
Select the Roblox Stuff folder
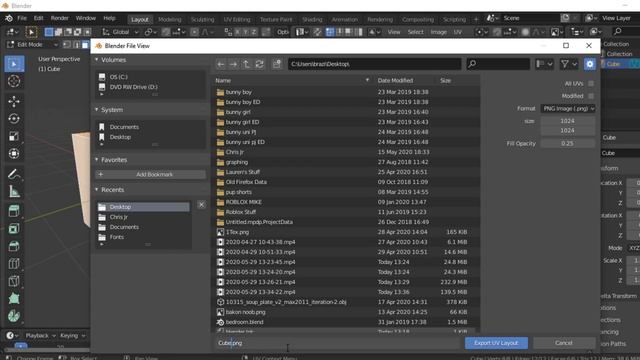click(346, 212)
